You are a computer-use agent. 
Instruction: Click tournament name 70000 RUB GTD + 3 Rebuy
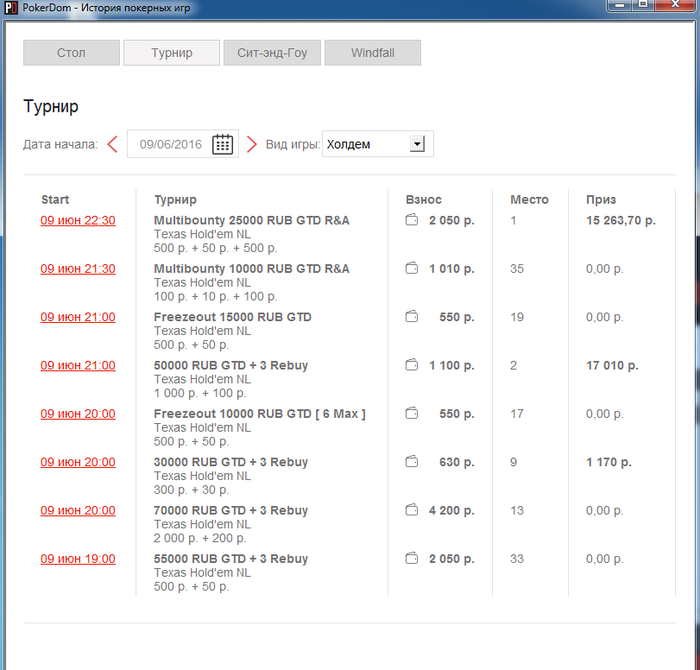tap(231, 510)
